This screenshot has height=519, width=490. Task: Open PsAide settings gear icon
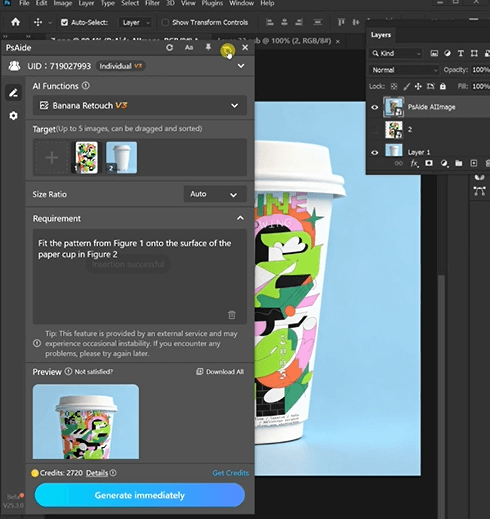(x=13, y=116)
